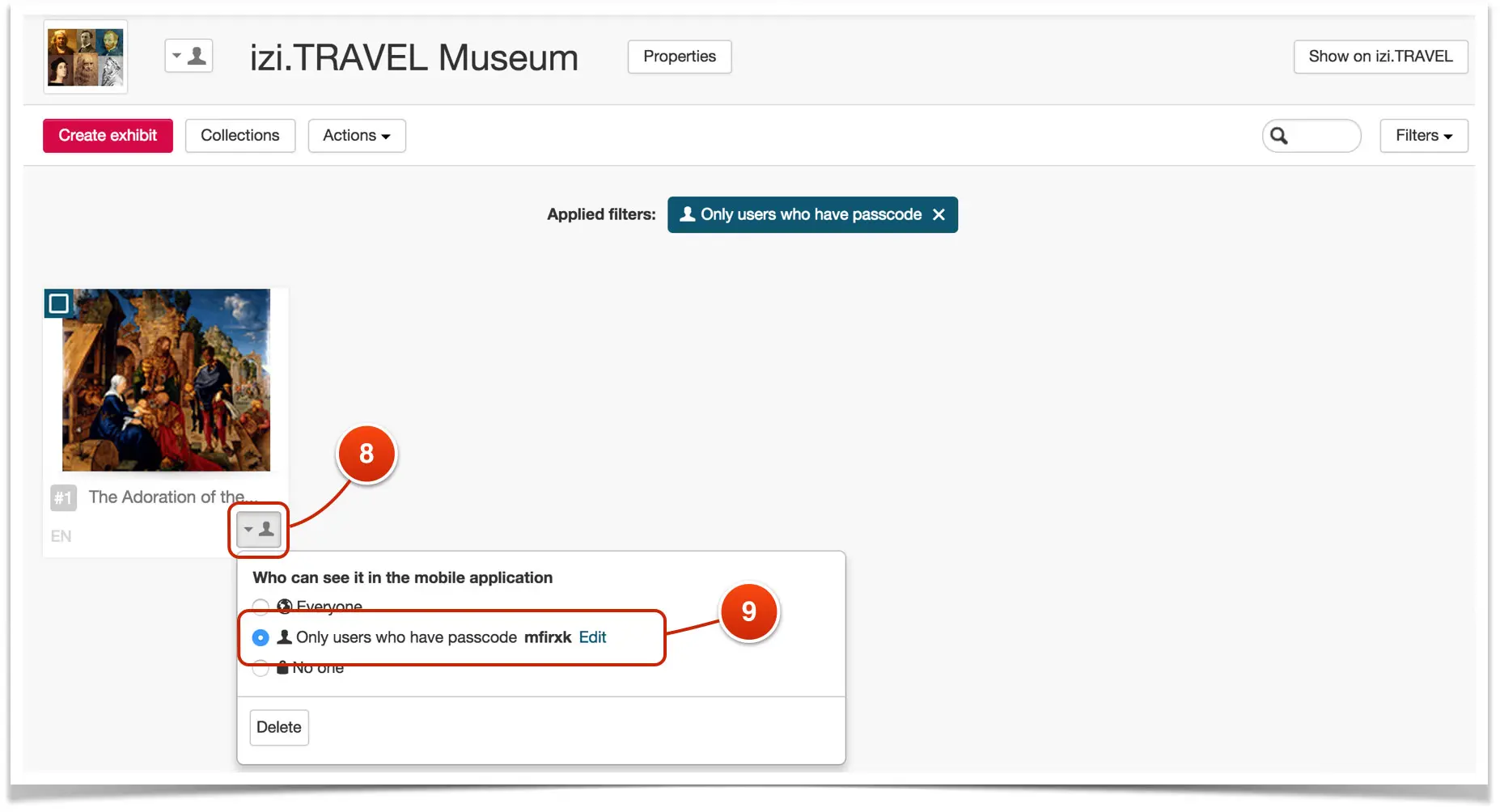The width and height of the screenshot is (1500, 812).
Task: Expand the Actions dropdown menu
Action: point(357,136)
